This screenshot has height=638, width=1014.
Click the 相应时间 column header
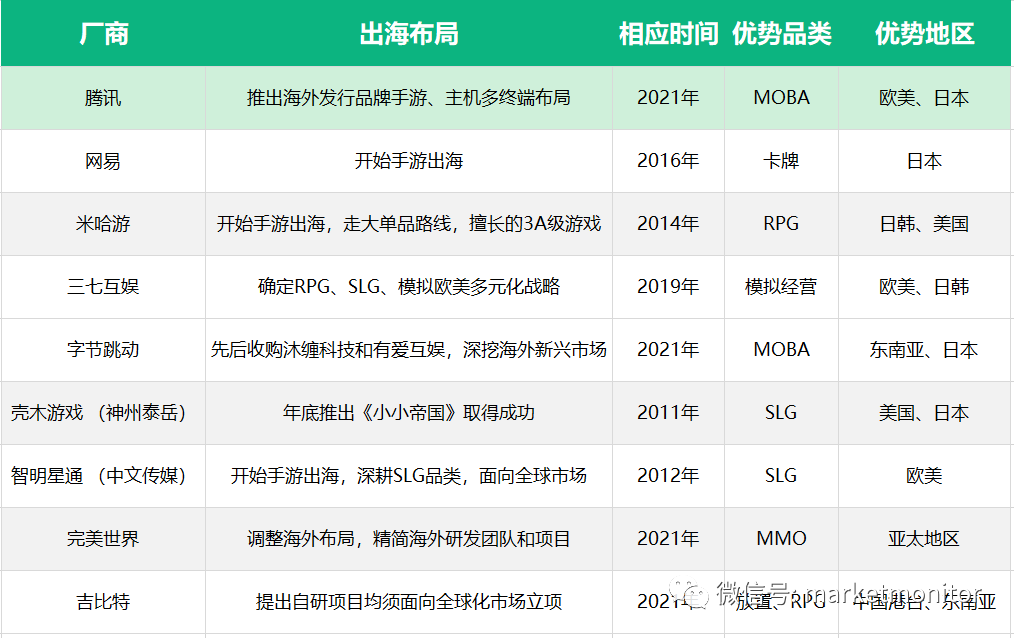click(668, 34)
